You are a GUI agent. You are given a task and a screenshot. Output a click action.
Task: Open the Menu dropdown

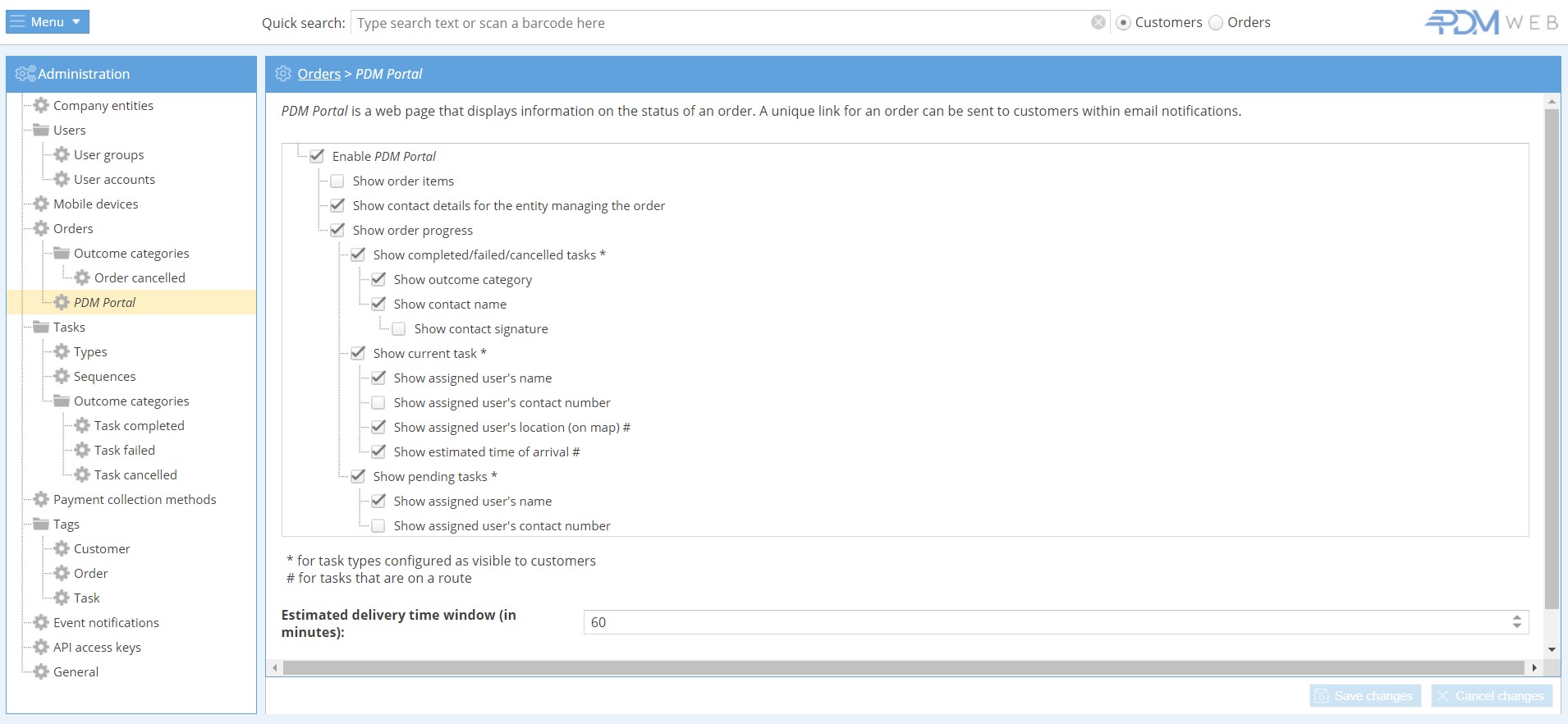pos(48,22)
